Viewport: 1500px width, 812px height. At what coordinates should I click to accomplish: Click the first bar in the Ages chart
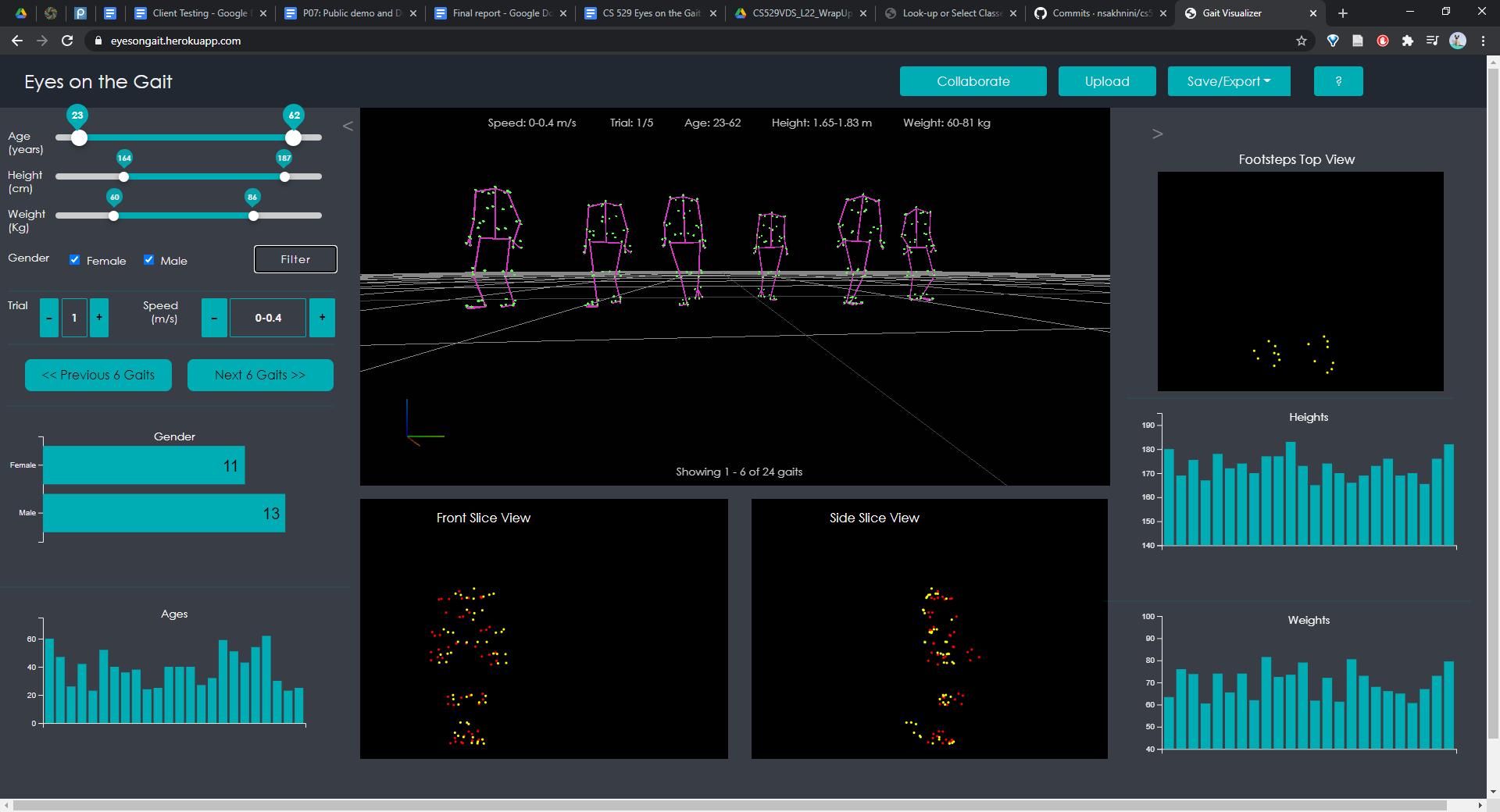point(49,681)
